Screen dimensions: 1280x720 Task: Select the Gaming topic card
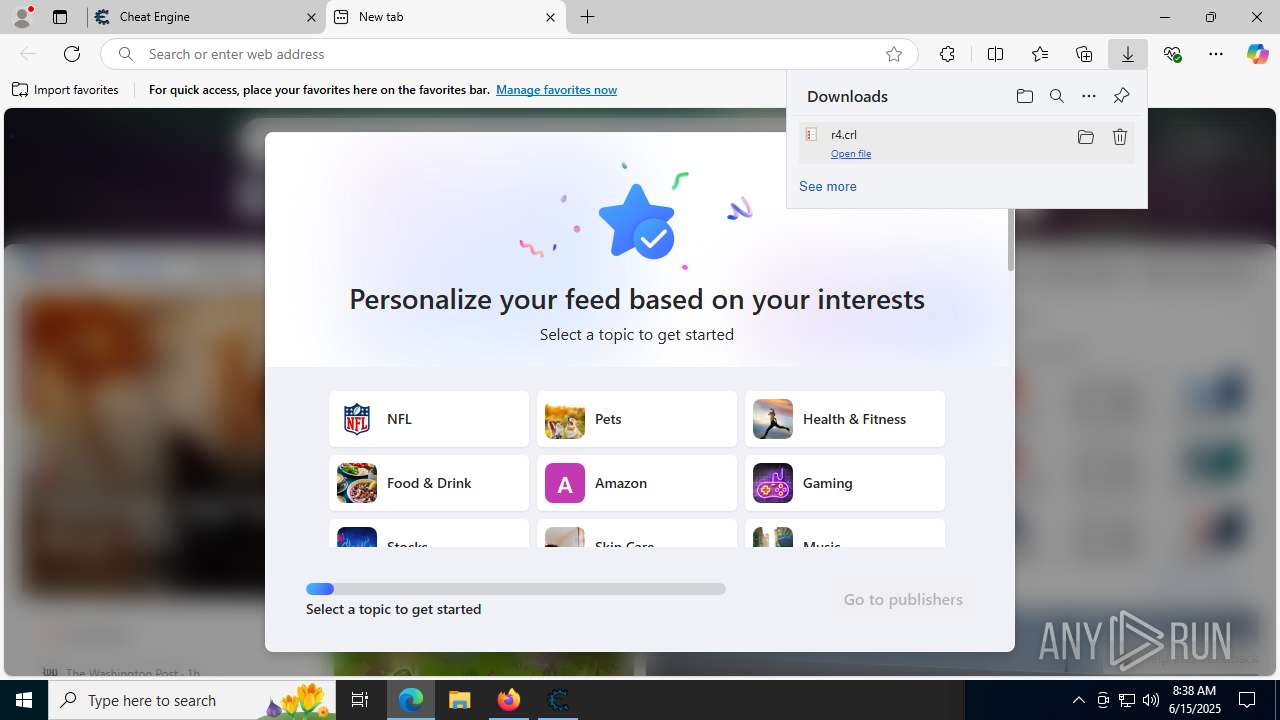point(845,483)
